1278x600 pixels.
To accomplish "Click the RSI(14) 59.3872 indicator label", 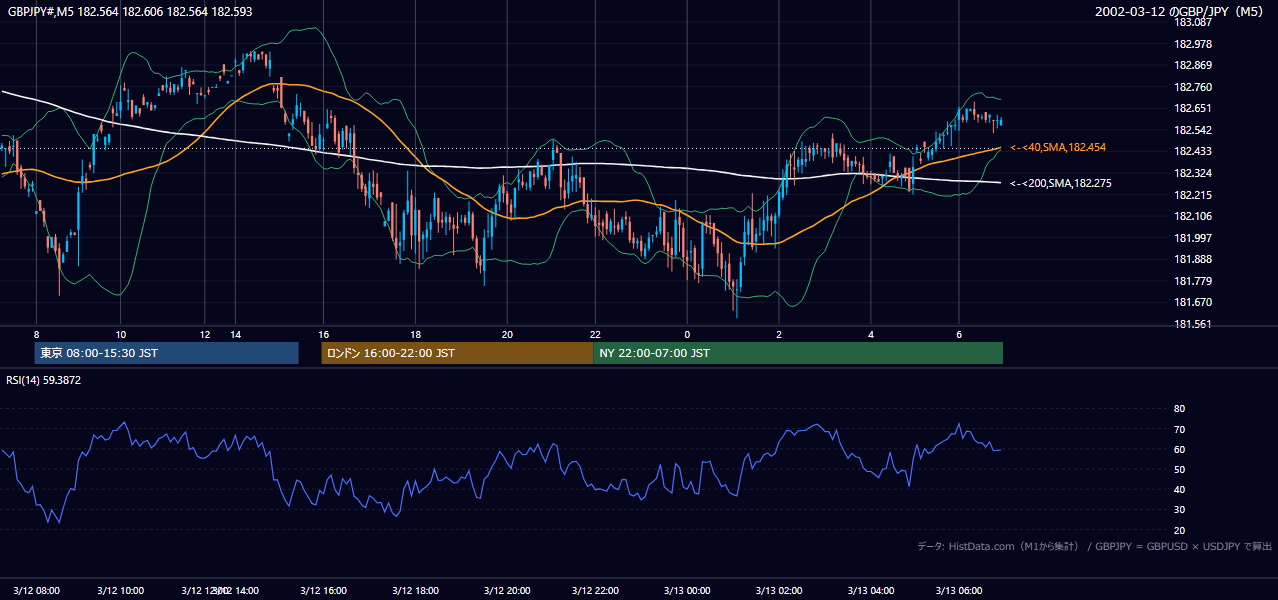I will point(44,380).
